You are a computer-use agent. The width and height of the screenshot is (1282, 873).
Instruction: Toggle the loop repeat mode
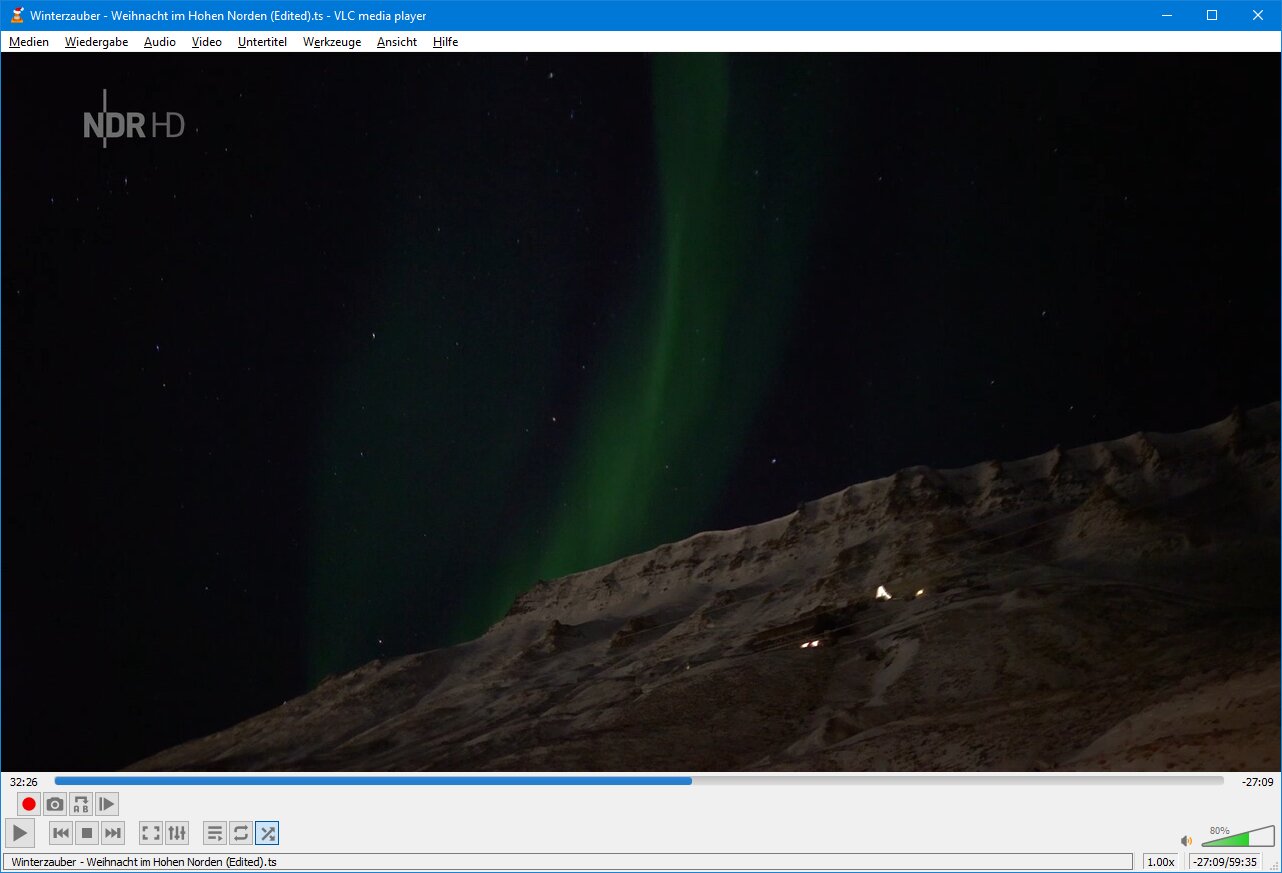click(241, 833)
